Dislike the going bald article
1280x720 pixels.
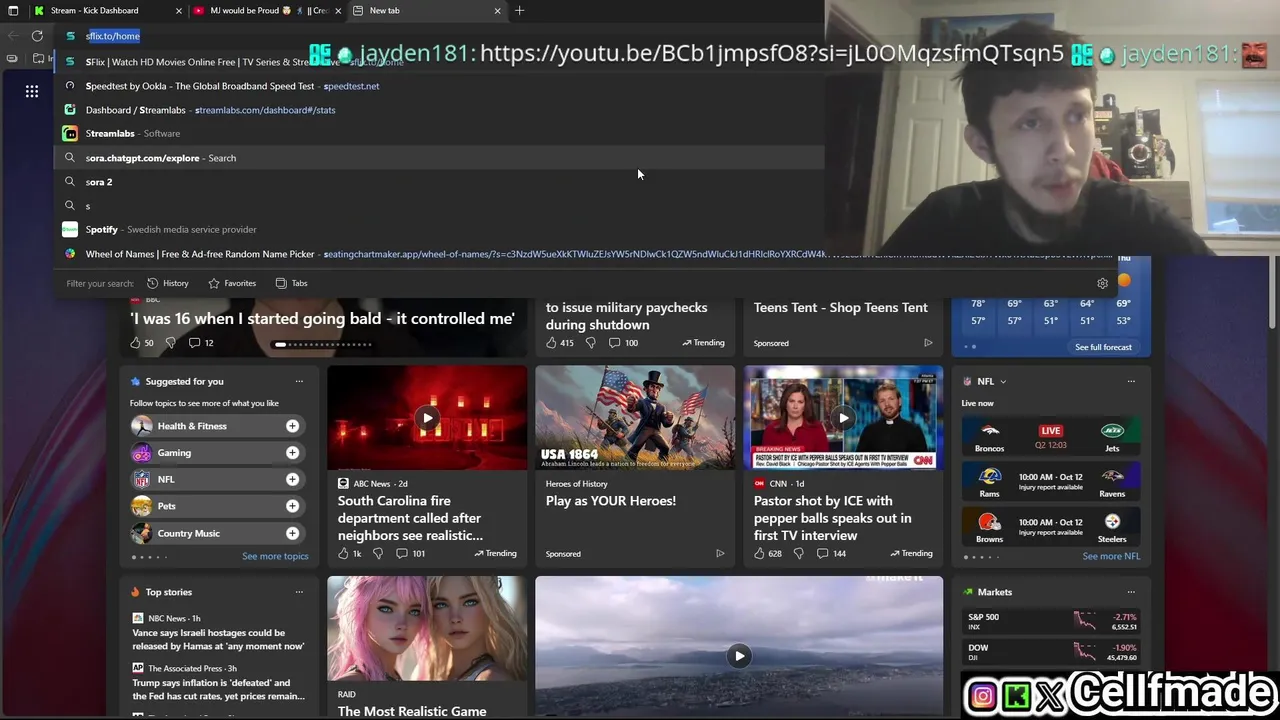170,343
